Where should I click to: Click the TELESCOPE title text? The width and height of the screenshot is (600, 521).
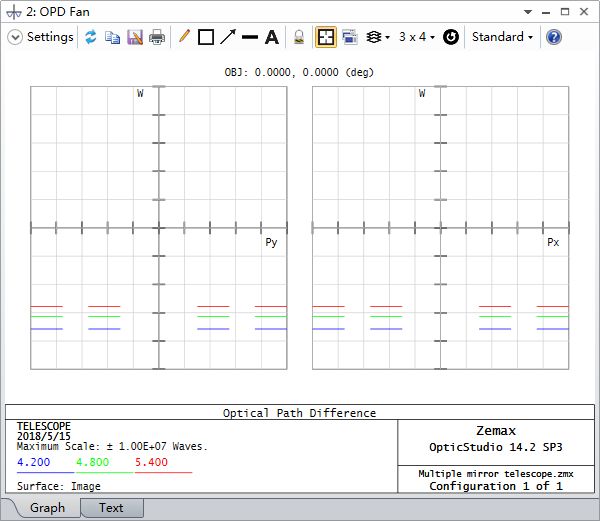44,426
